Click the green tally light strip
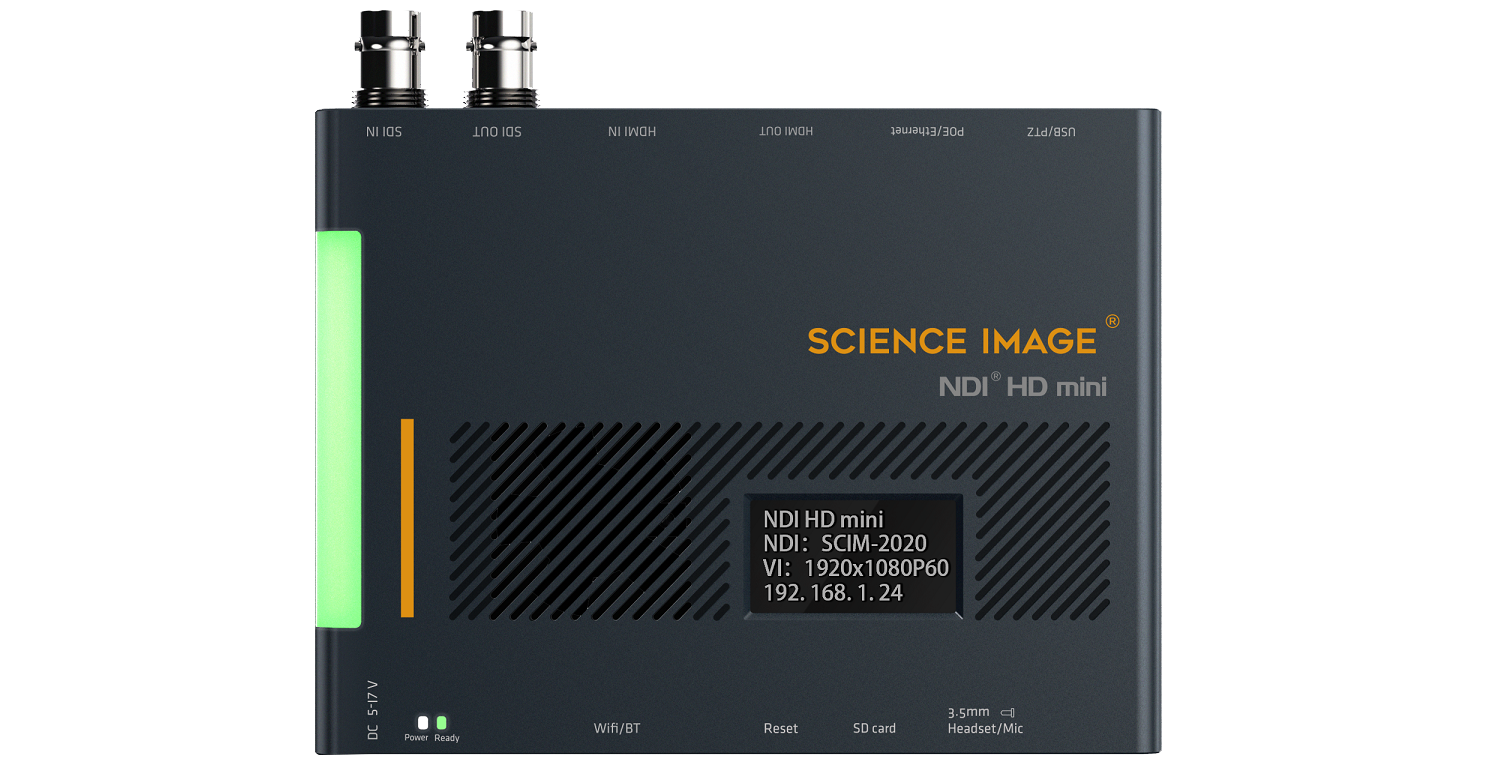 tap(339, 429)
